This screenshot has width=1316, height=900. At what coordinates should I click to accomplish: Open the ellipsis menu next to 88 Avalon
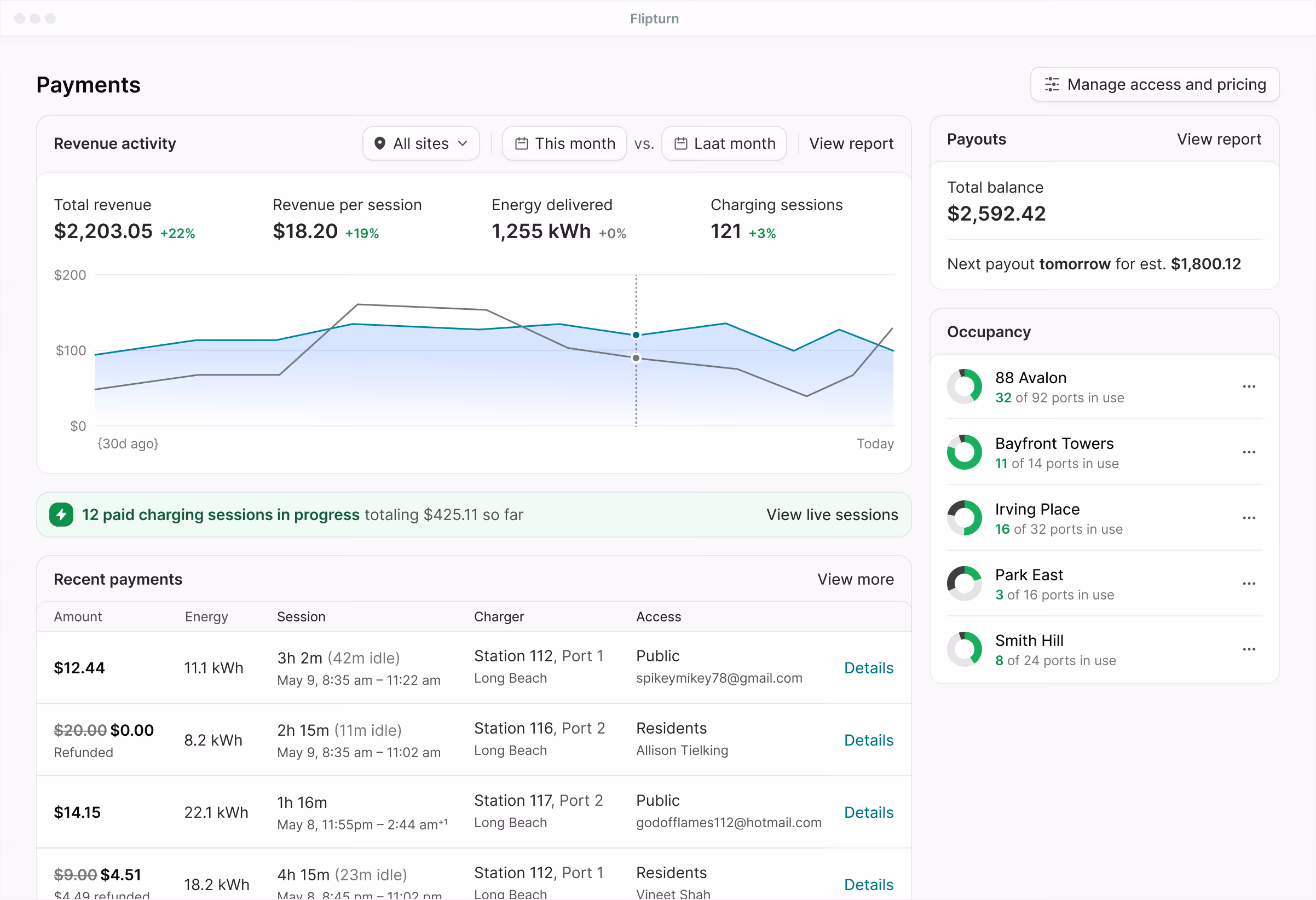point(1249,386)
